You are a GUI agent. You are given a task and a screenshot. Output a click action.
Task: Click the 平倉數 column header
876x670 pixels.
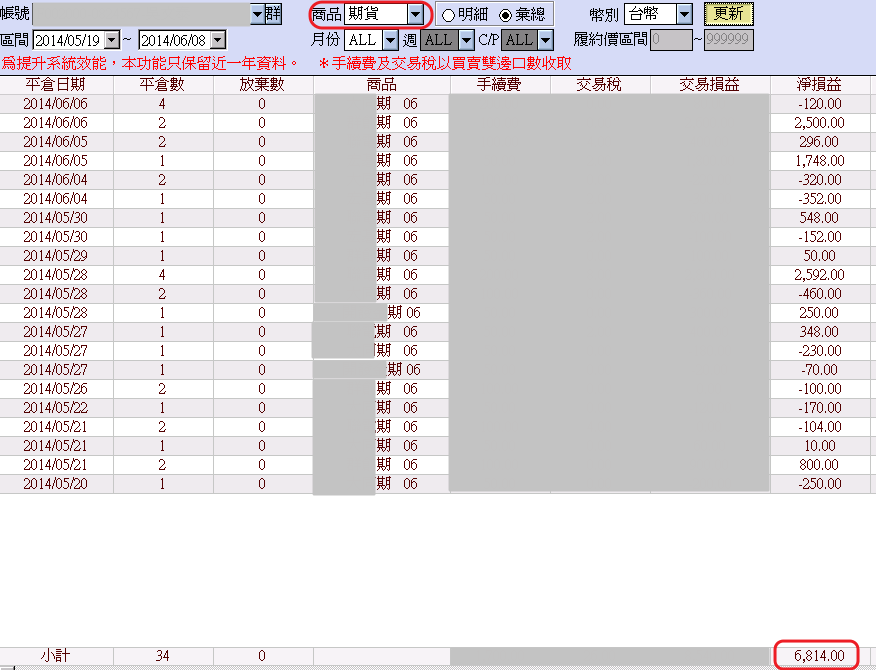coord(162,85)
